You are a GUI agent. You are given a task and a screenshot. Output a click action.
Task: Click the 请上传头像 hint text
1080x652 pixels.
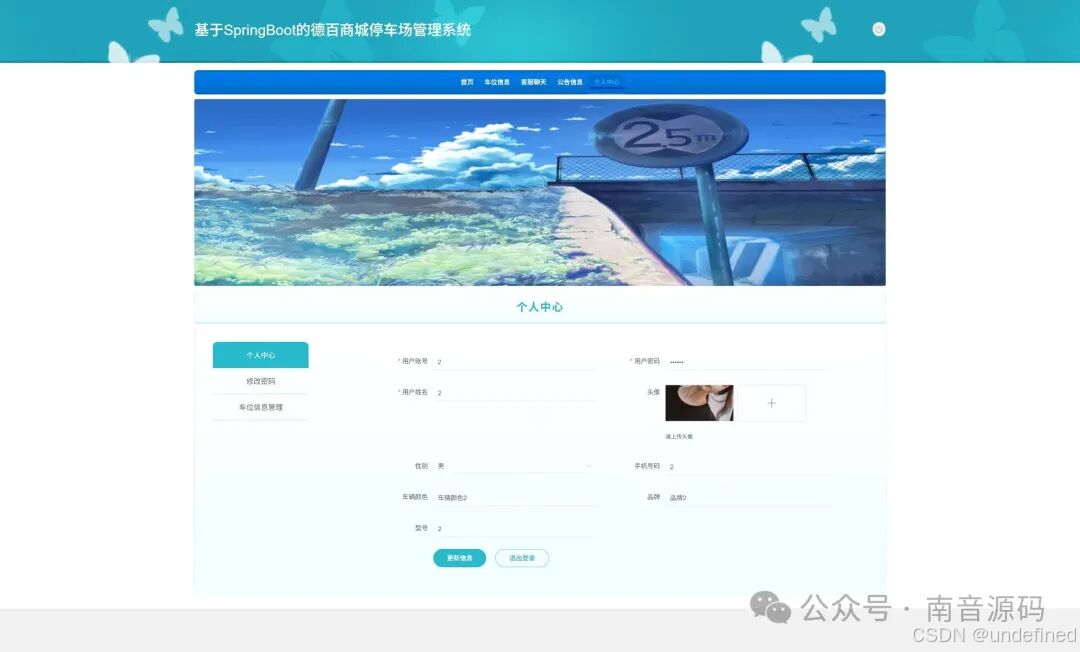pos(679,437)
